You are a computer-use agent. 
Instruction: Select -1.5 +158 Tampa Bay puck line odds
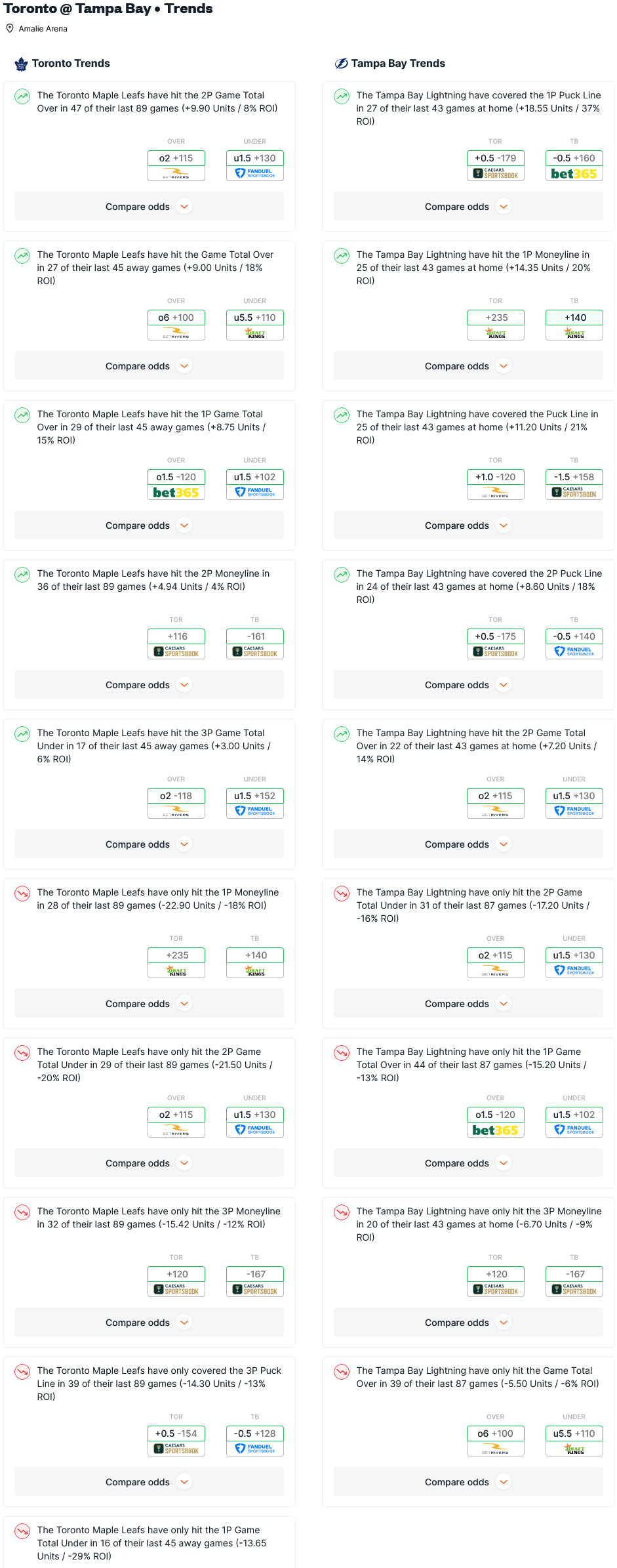coord(574,477)
